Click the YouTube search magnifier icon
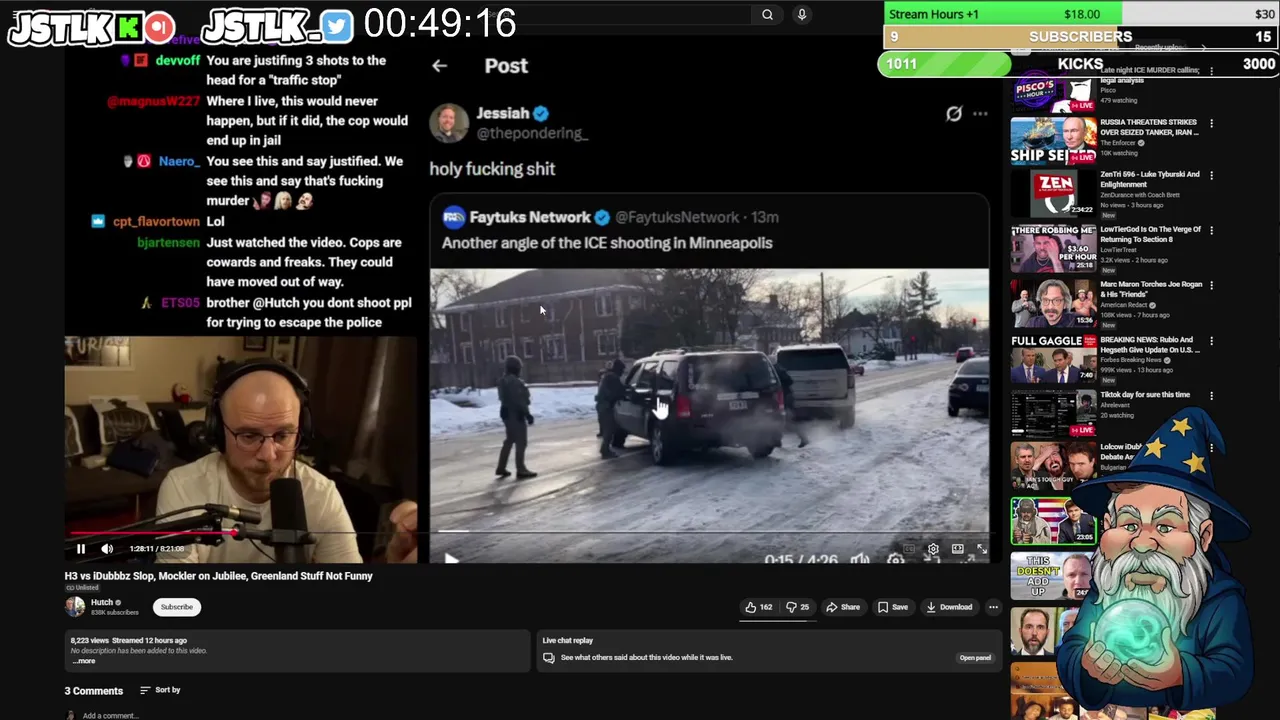 767,14
